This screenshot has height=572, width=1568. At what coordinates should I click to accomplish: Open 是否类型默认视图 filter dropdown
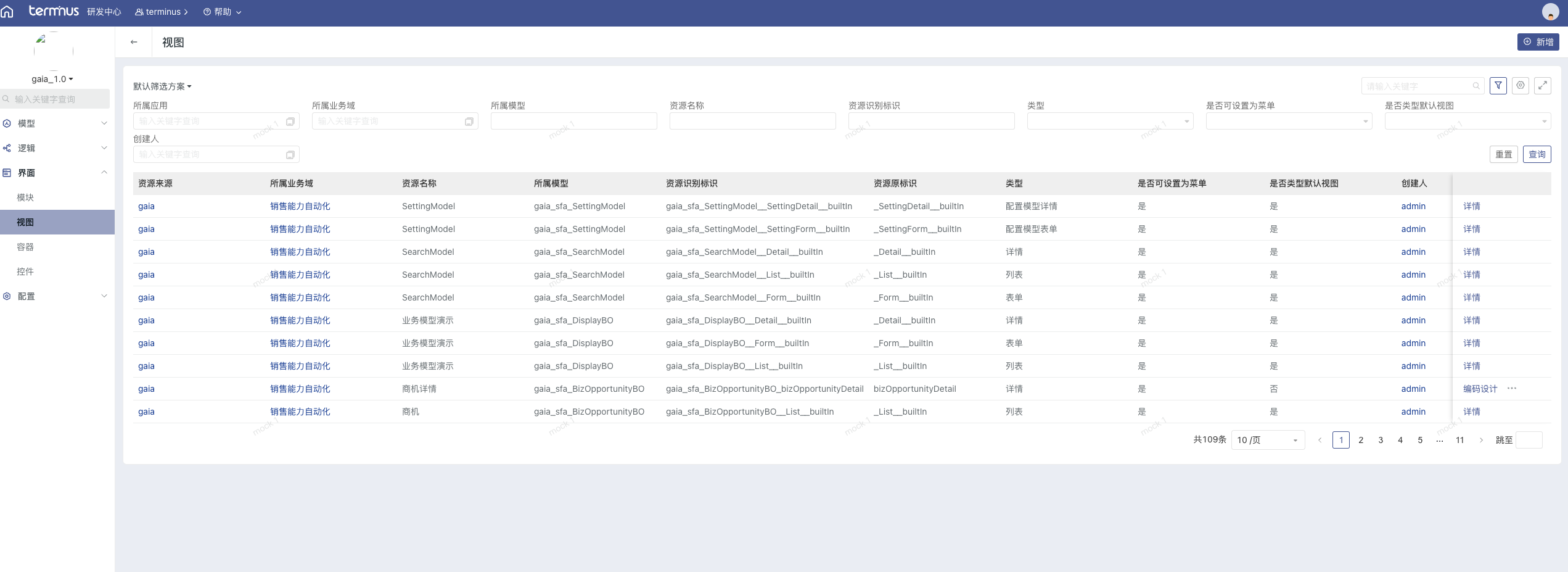(x=1467, y=121)
